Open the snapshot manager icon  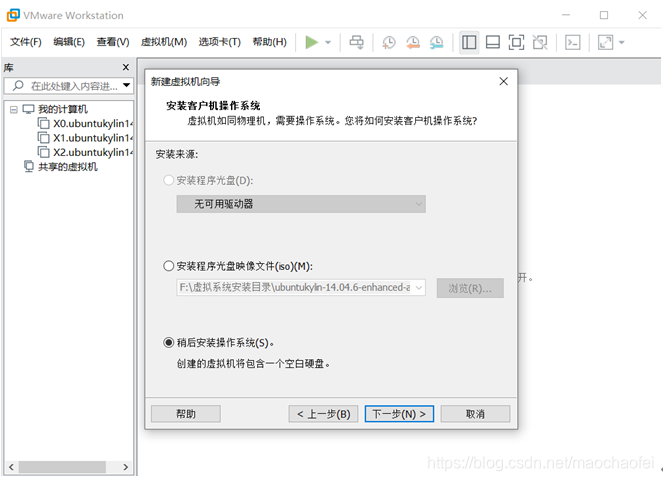point(436,42)
